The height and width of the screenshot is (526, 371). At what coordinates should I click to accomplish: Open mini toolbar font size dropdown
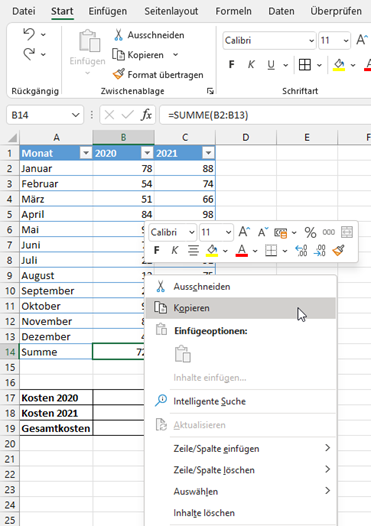(228, 232)
